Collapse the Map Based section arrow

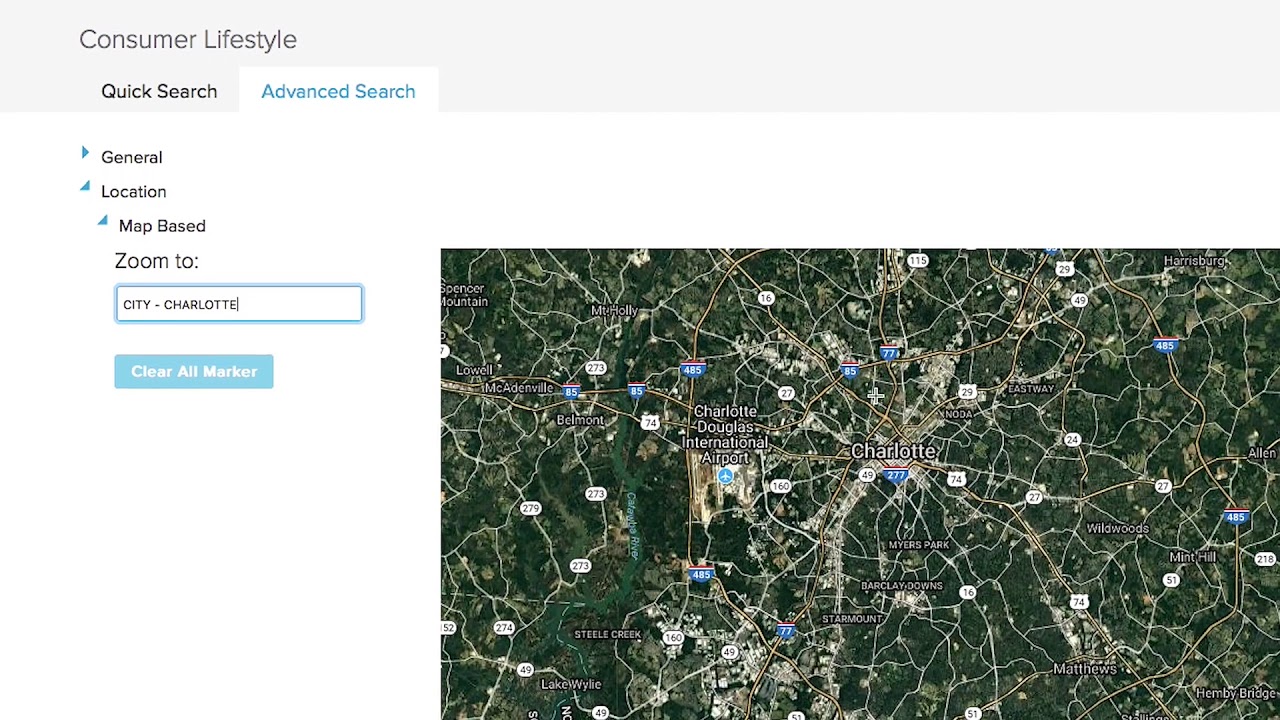pos(102,220)
